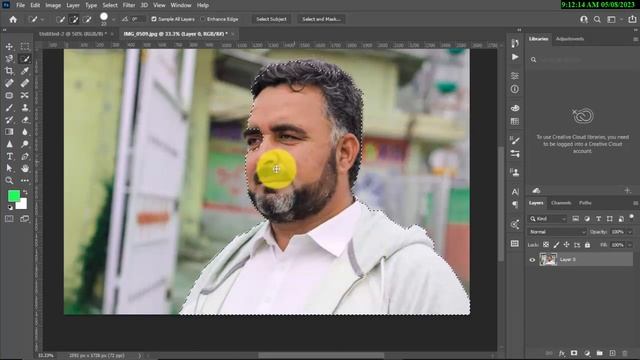The image size is (640, 360).
Task: Toggle Quick Mask mode
Action: point(9,219)
